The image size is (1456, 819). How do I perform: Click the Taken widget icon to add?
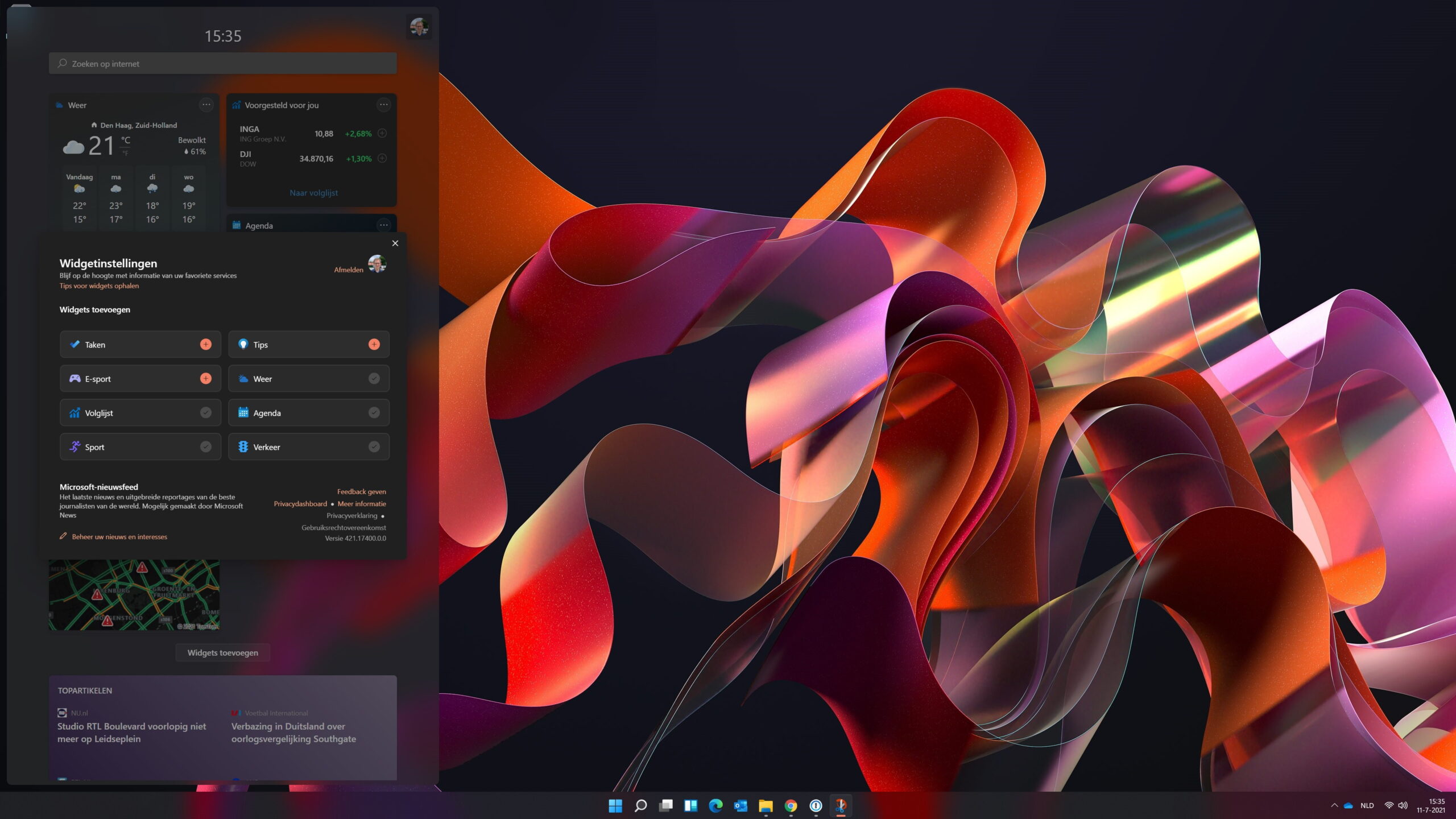click(x=206, y=344)
